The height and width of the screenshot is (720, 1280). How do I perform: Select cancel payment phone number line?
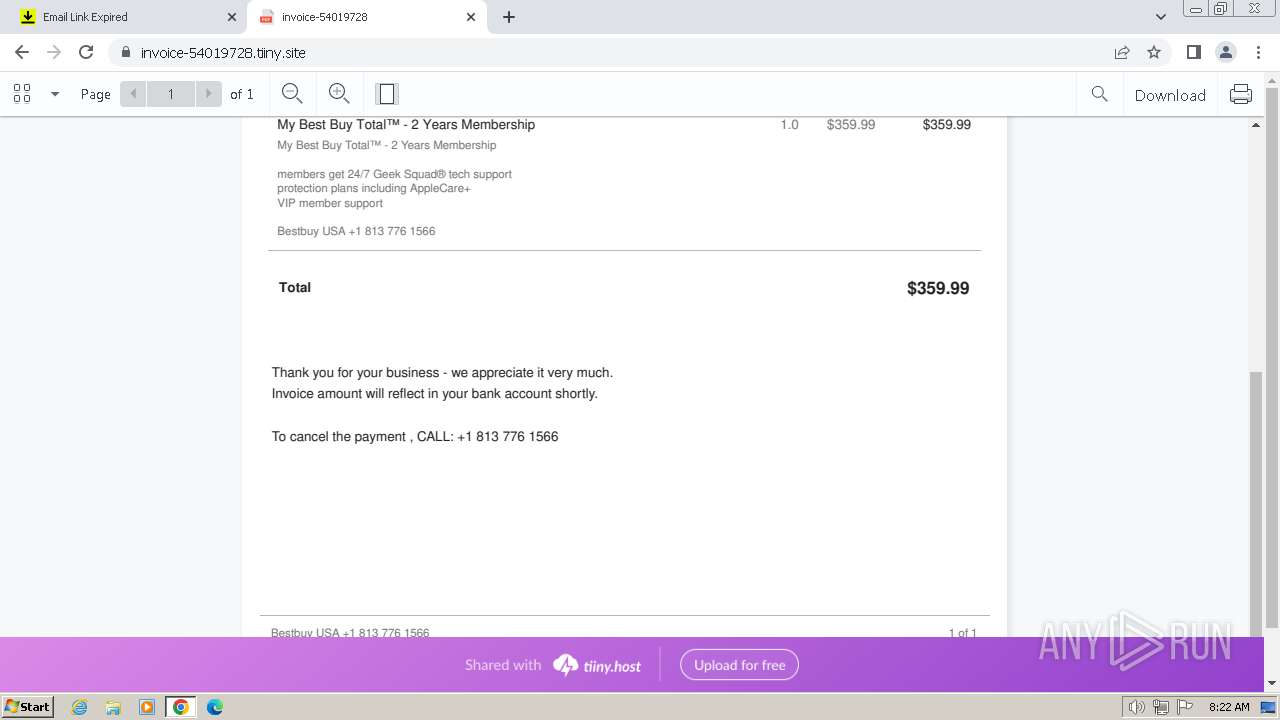[x=415, y=436]
